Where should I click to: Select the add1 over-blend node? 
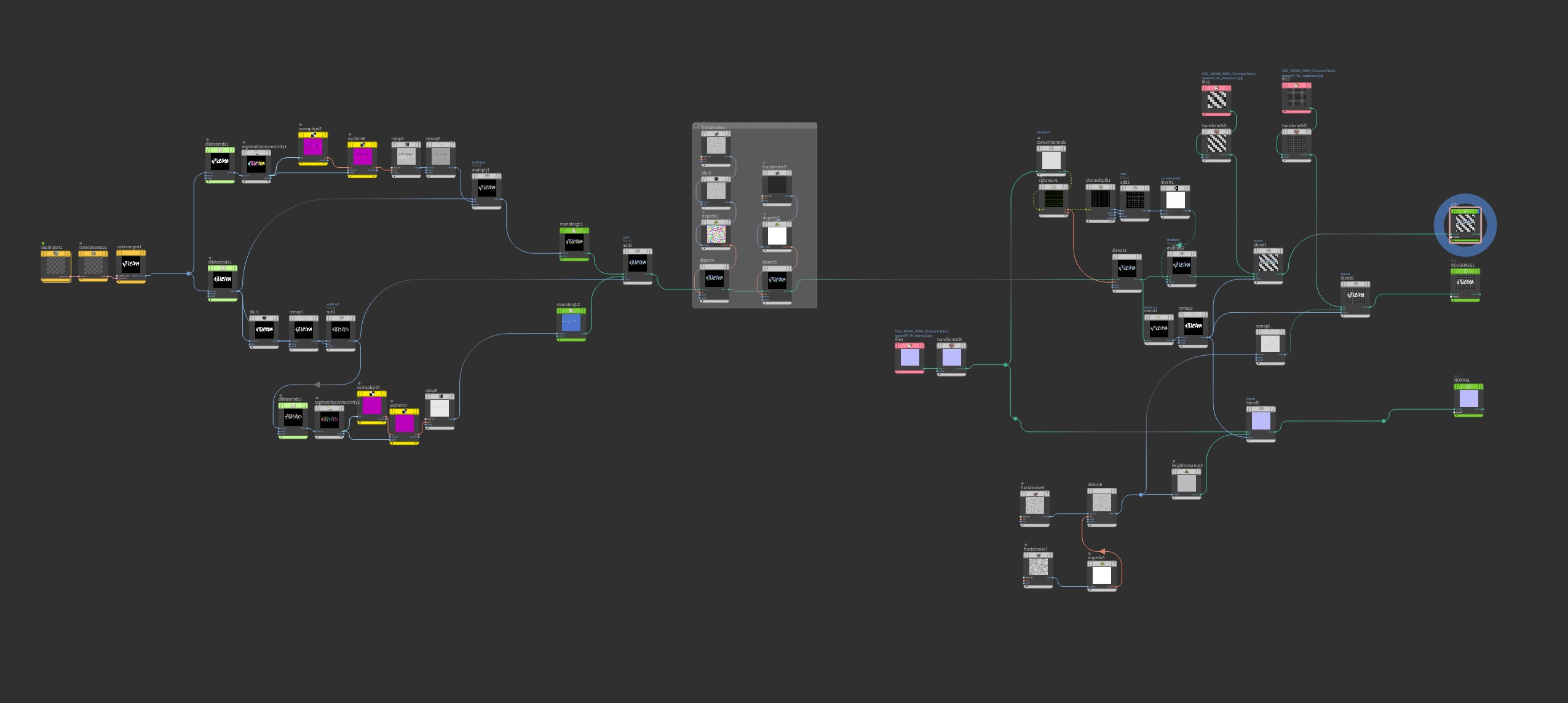click(638, 266)
